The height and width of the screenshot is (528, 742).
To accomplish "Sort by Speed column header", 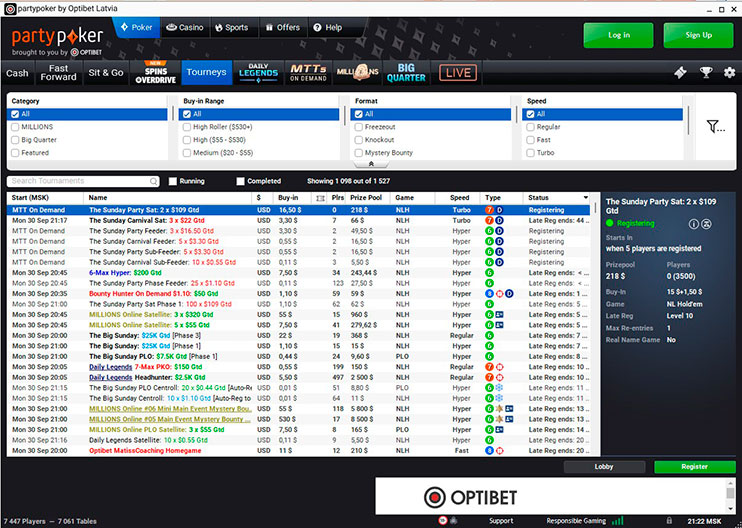I will point(459,198).
